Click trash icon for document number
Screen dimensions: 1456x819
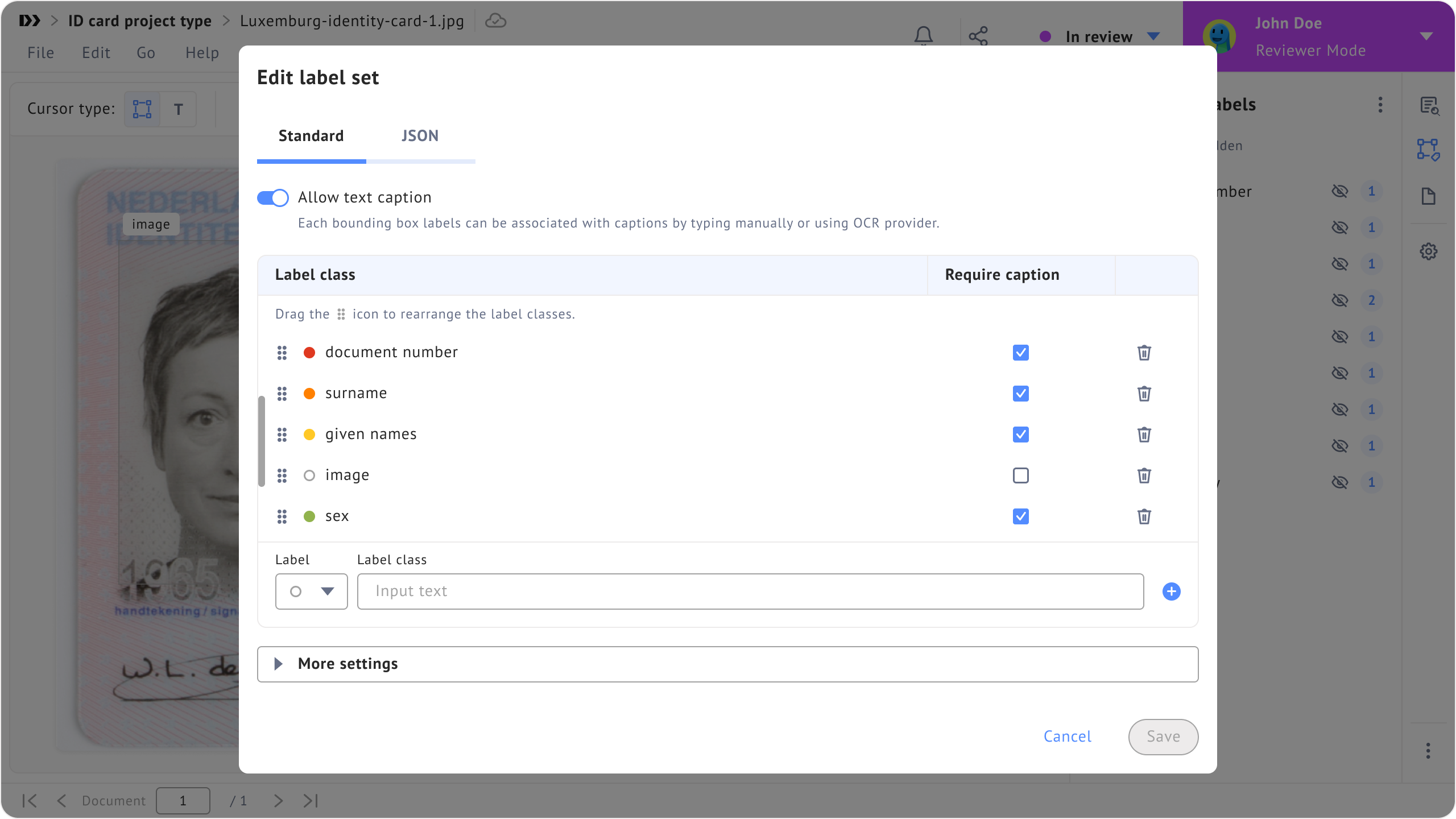click(1144, 353)
